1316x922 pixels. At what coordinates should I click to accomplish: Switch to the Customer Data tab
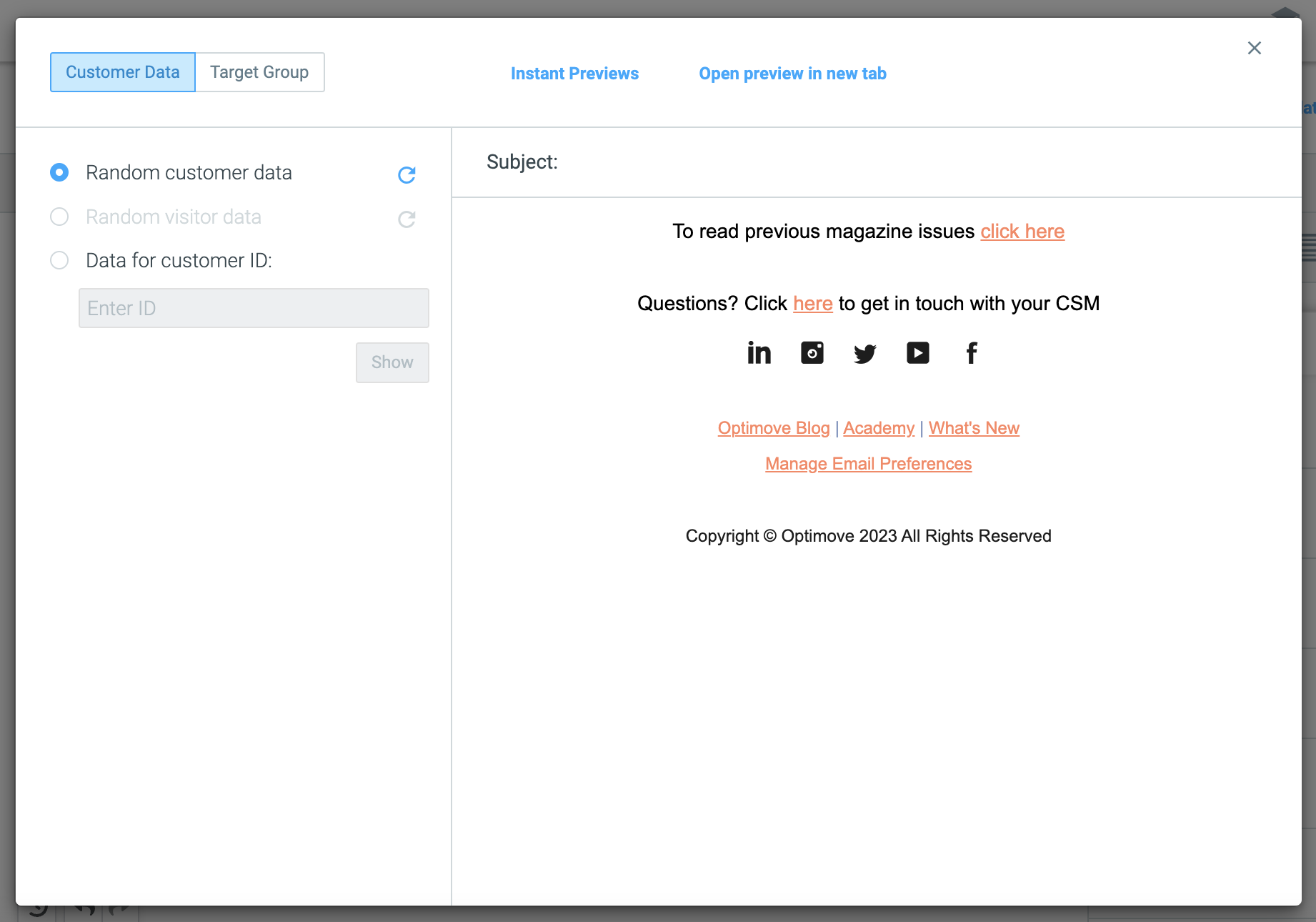[123, 72]
